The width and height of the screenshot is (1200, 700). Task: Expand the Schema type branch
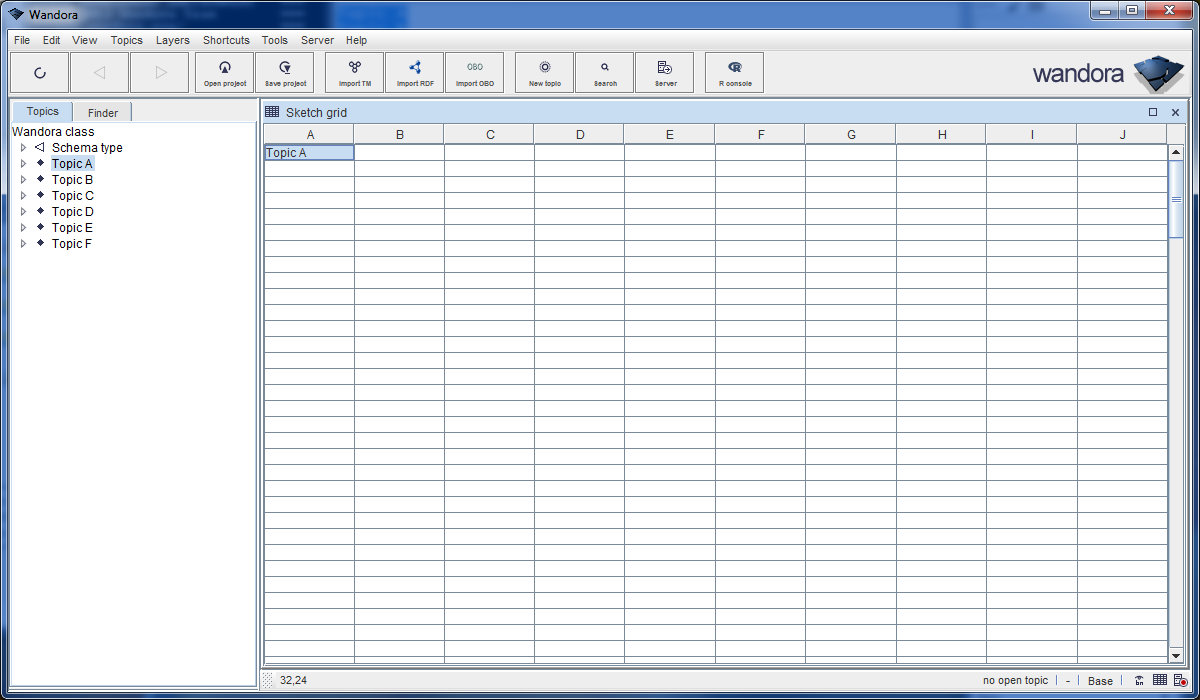pos(23,147)
